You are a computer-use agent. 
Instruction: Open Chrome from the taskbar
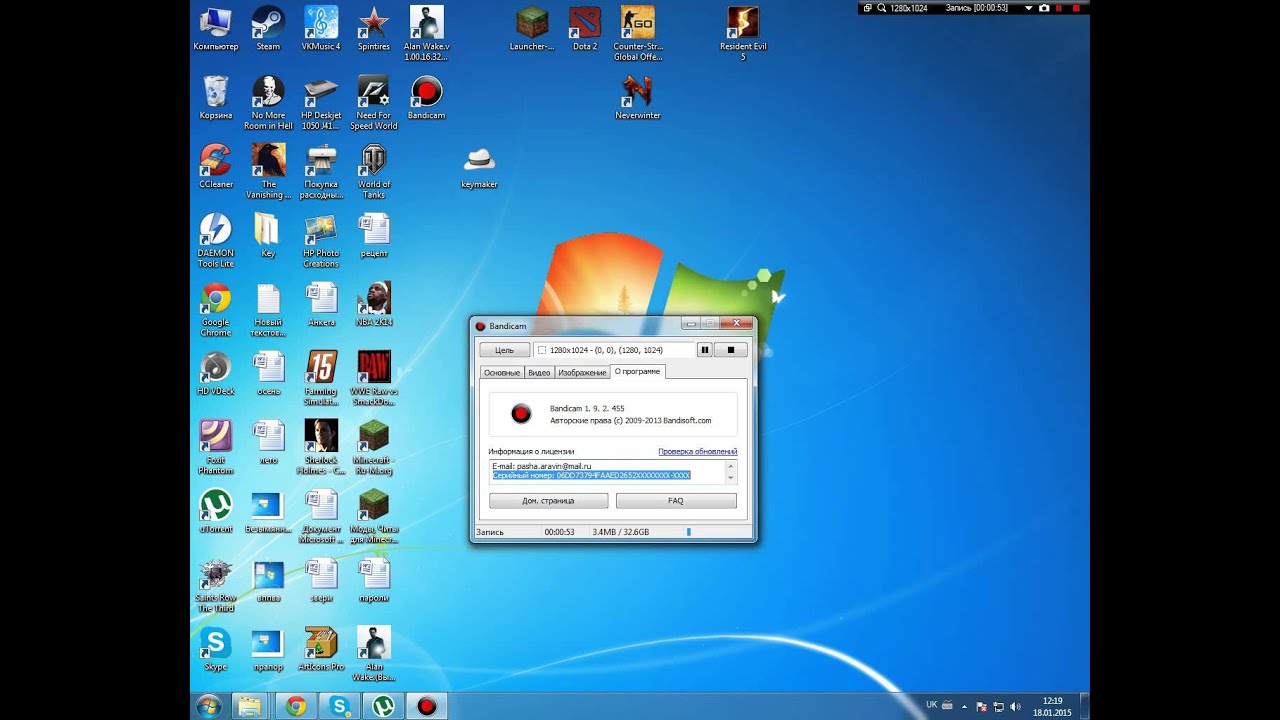(x=296, y=706)
